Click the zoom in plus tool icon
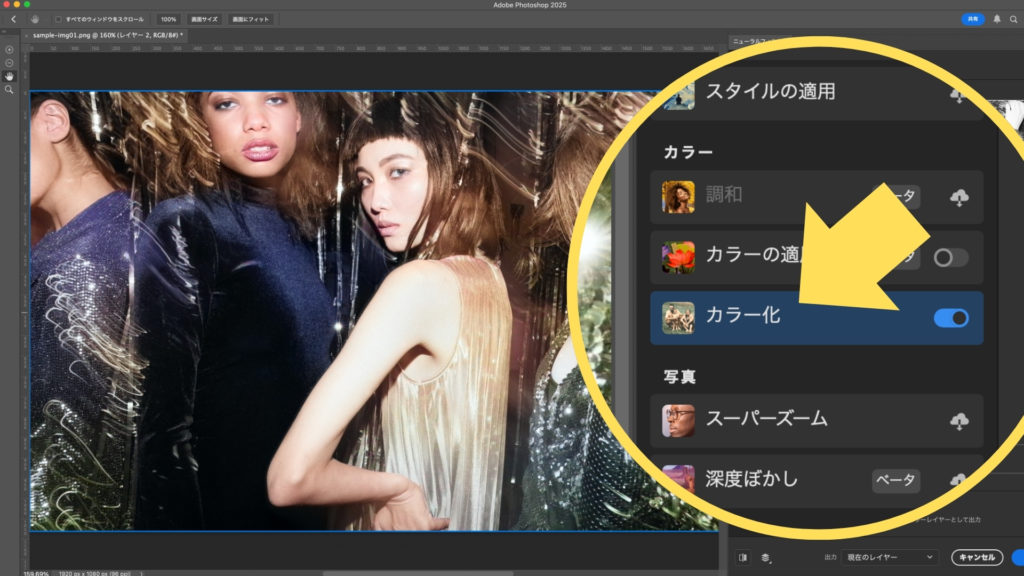1024x576 pixels. pos(10,49)
